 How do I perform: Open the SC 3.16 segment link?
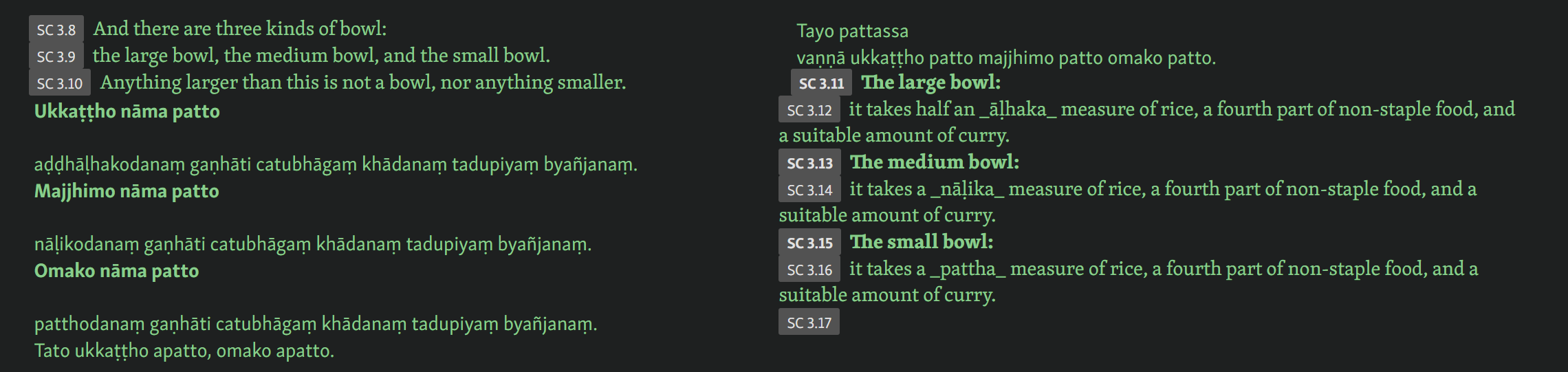pyautogui.click(x=809, y=270)
